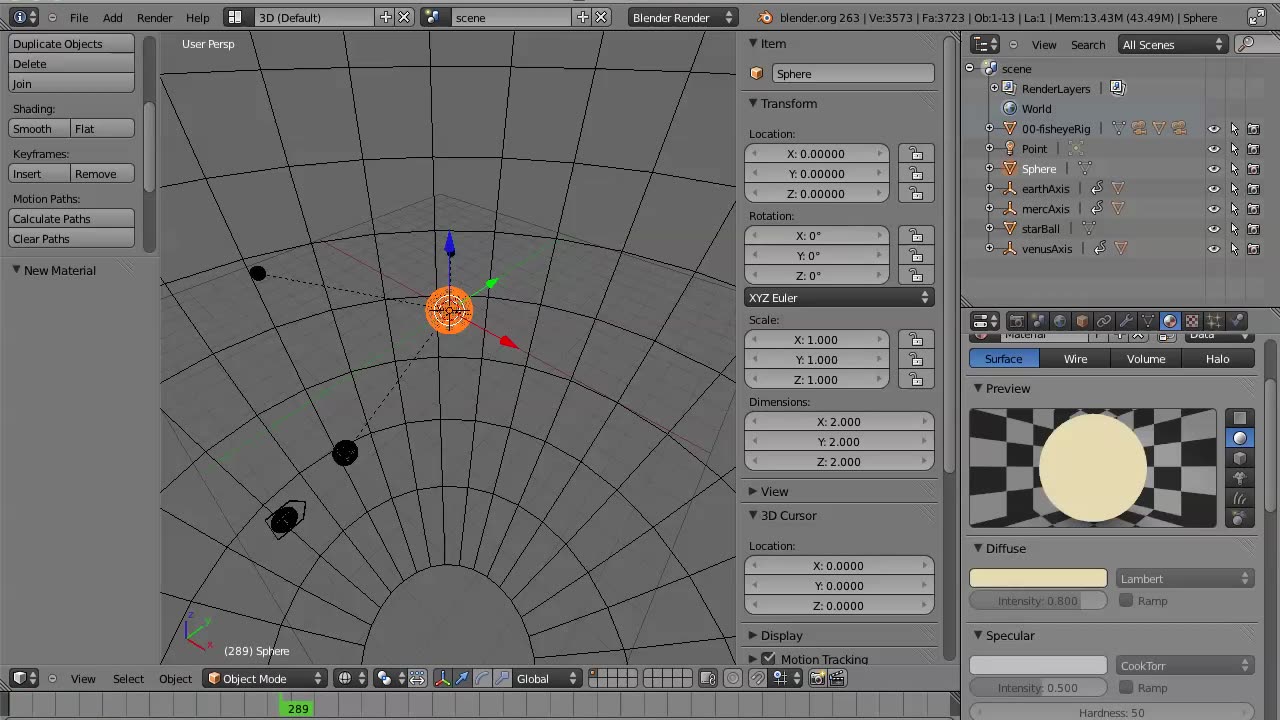Switch to the Wire material type tab
Screen dimensions: 1280x720
coord(1076,358)
